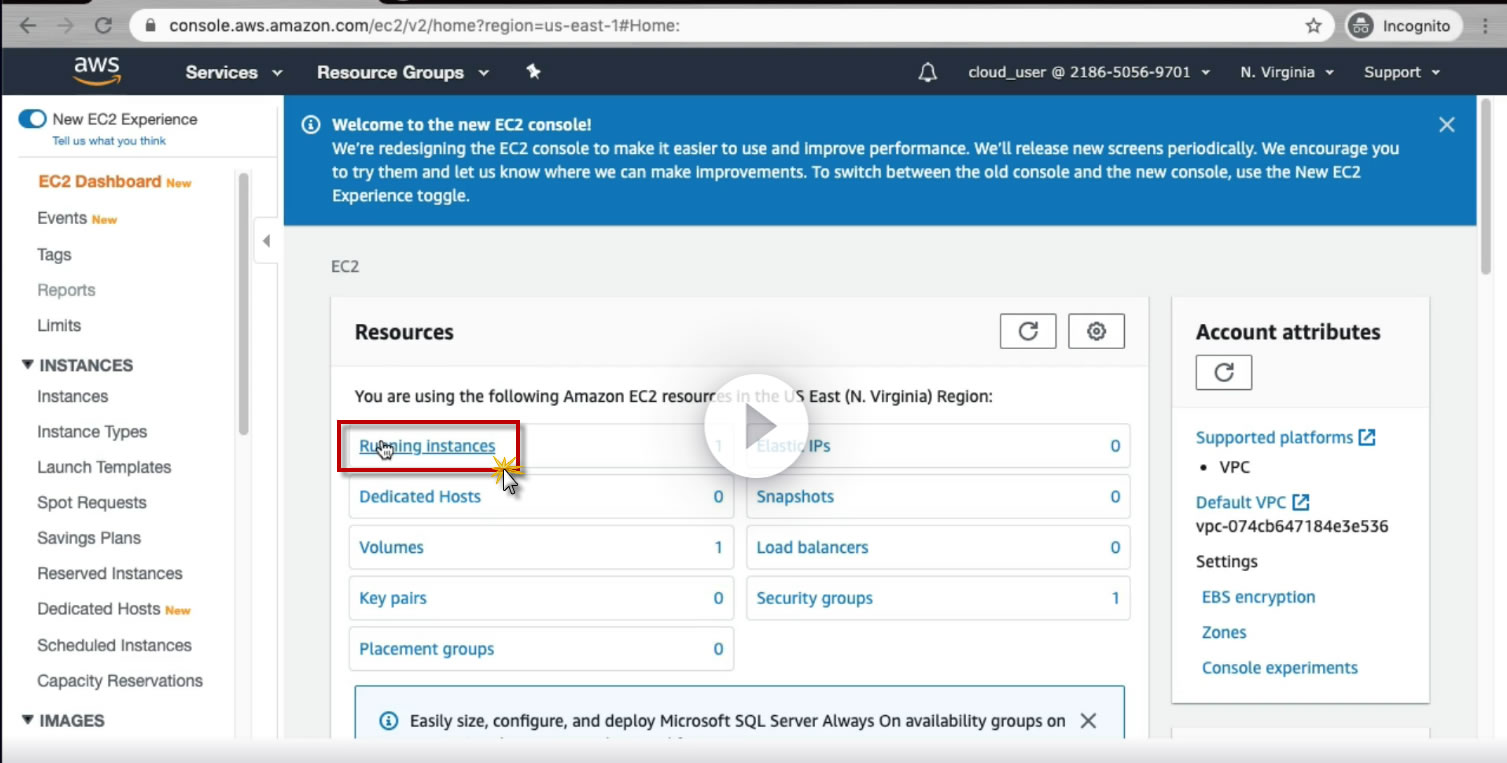Viewport: 1507px width, 763px height.
Task: Click the pin shortcuts icon in the navbar
Action: (x=533, y=72)
